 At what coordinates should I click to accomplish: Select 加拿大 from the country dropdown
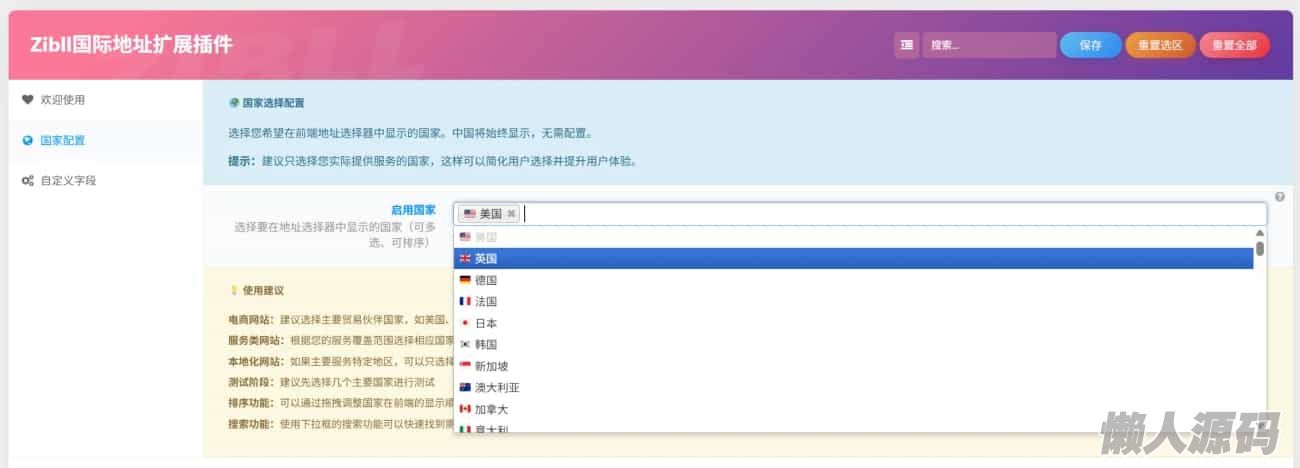click(x=853, y=409)
